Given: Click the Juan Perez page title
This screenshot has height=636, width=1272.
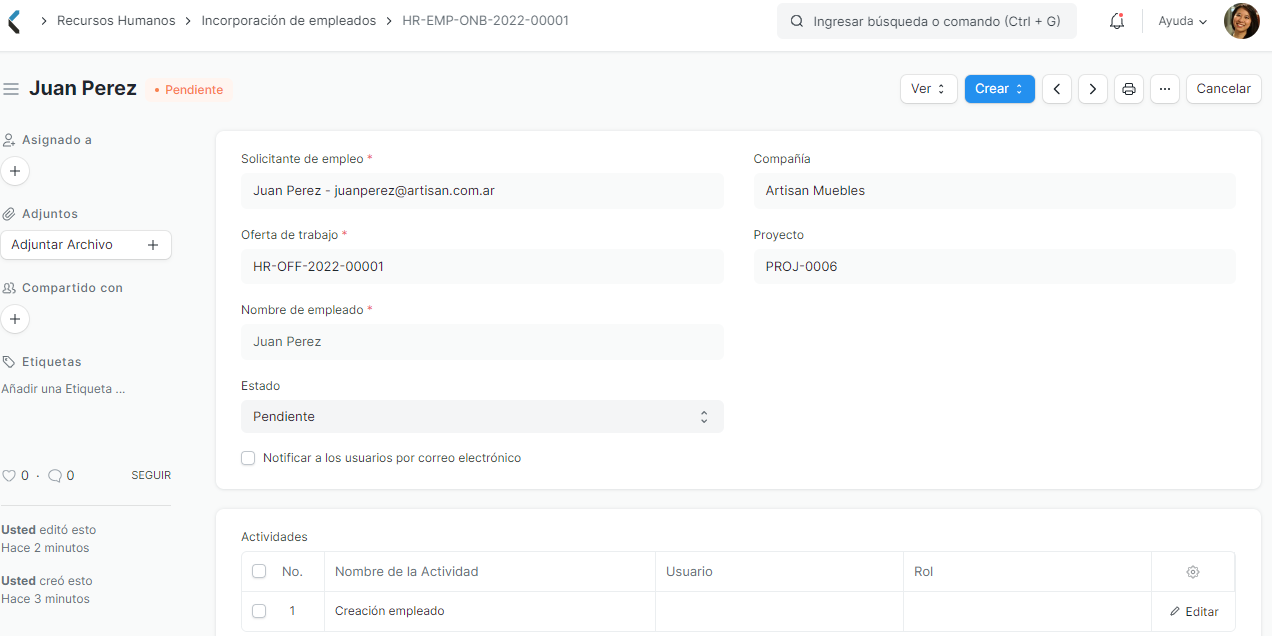Looking at the screenshot, I should (x=83, y=88).
